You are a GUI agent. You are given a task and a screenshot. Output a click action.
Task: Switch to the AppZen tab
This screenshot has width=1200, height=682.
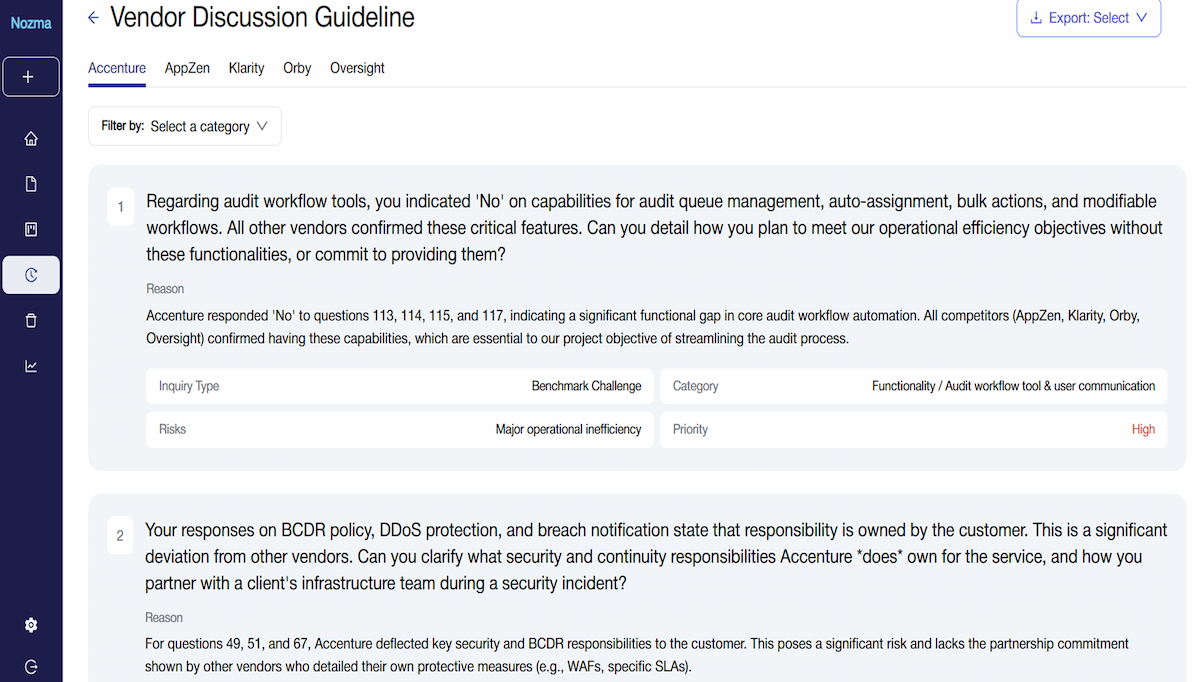[x=187, y=68]
